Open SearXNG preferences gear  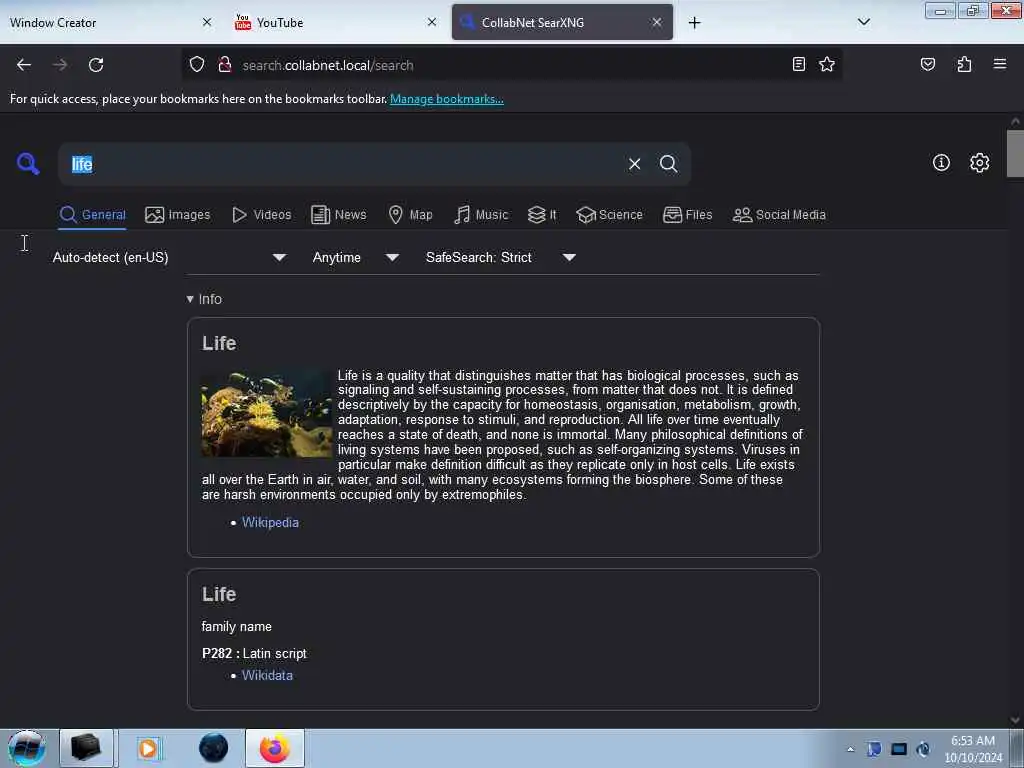(979, 163)
